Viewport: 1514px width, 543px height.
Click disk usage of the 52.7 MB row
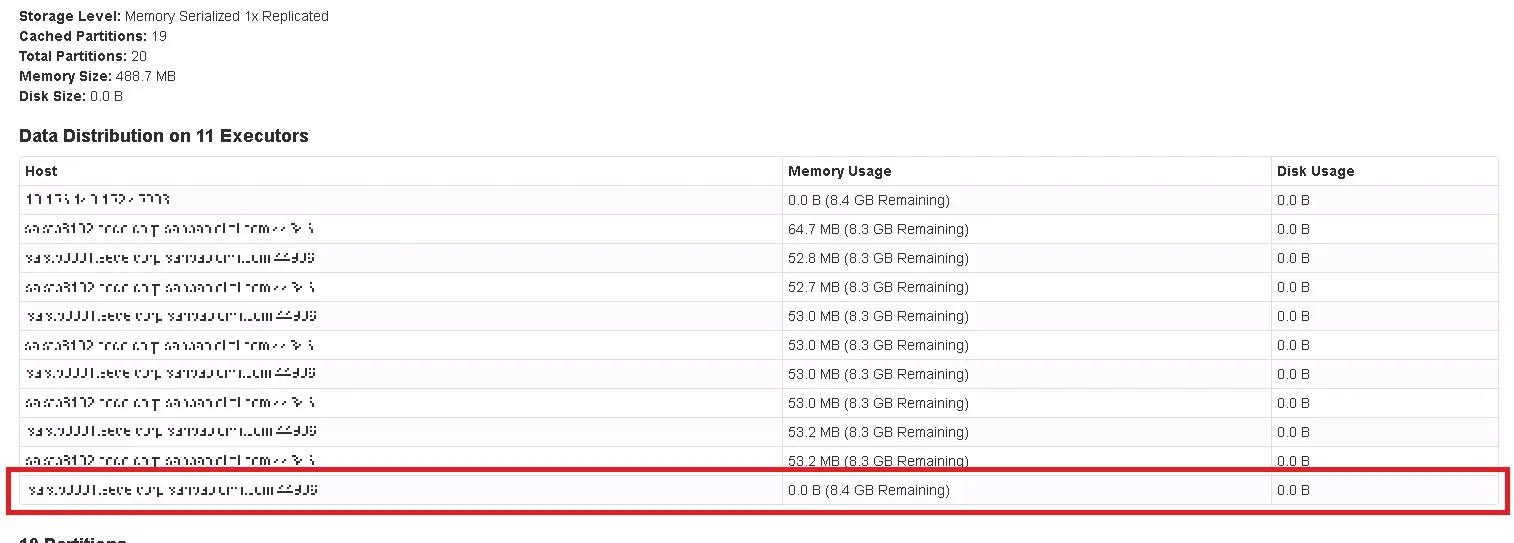pos(1293,287)
